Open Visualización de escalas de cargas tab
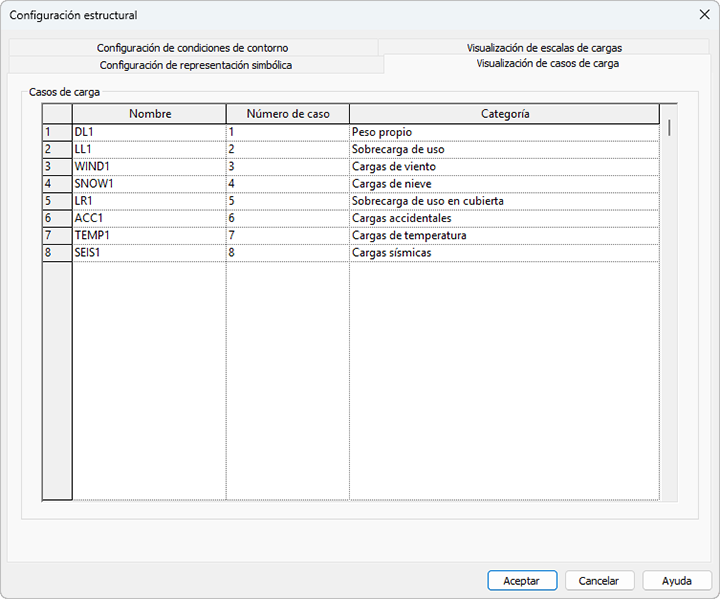The width and height of the screenshot is (720, 599). coord(544,48)
